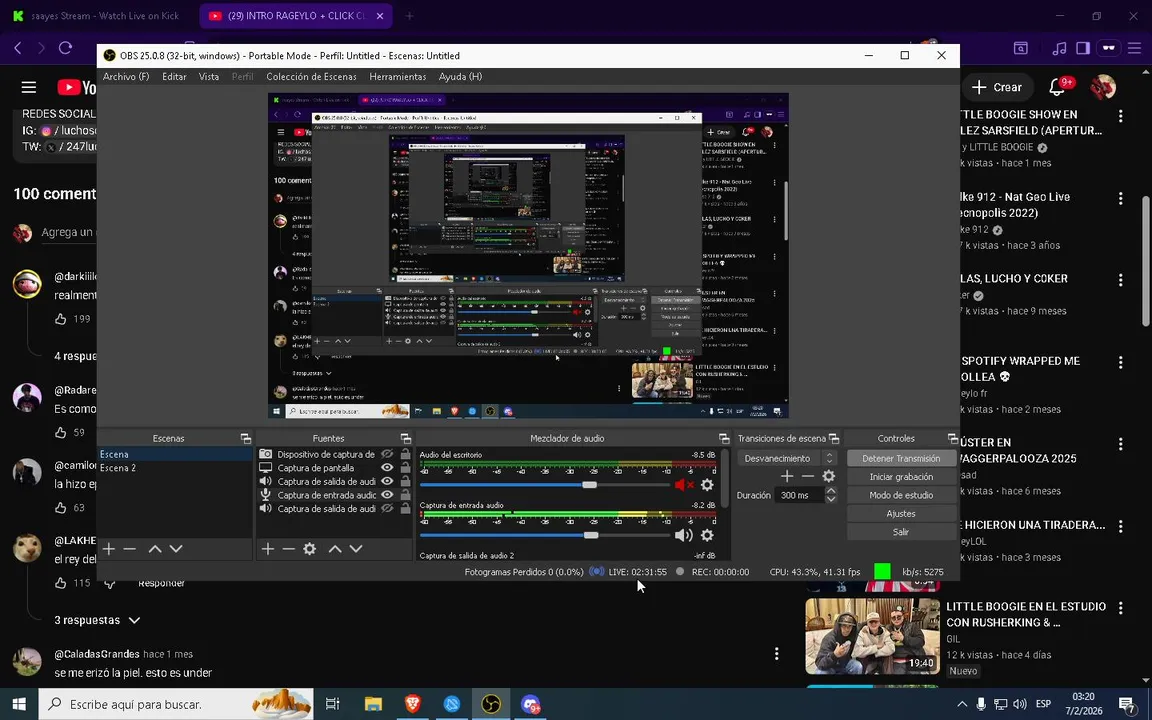Like the comment with 199 likes
Screen dimensions: 1152x720
click(x=61, y=319)
